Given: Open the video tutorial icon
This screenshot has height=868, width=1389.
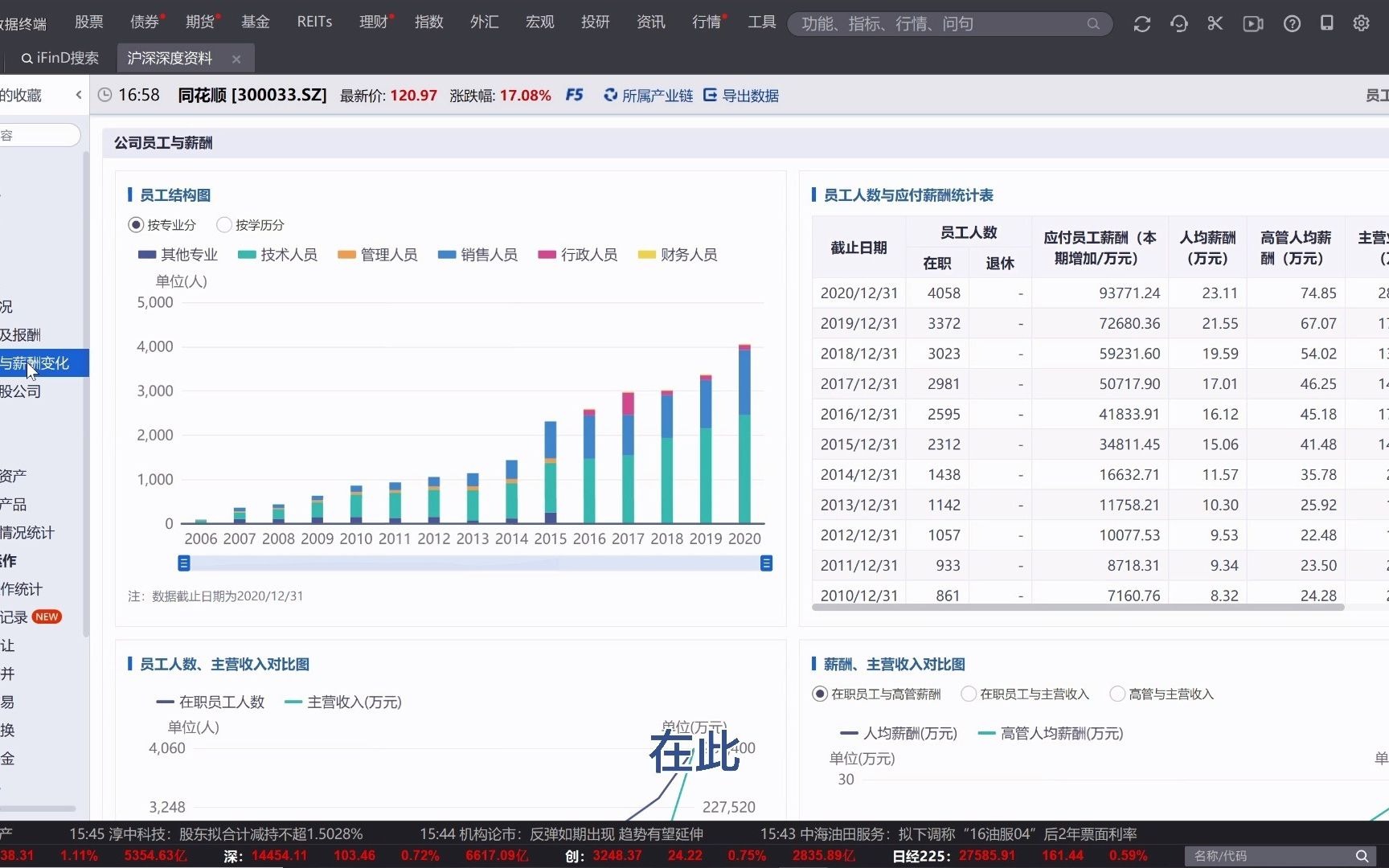Looking at the screenshot, I should [1253, 24].
